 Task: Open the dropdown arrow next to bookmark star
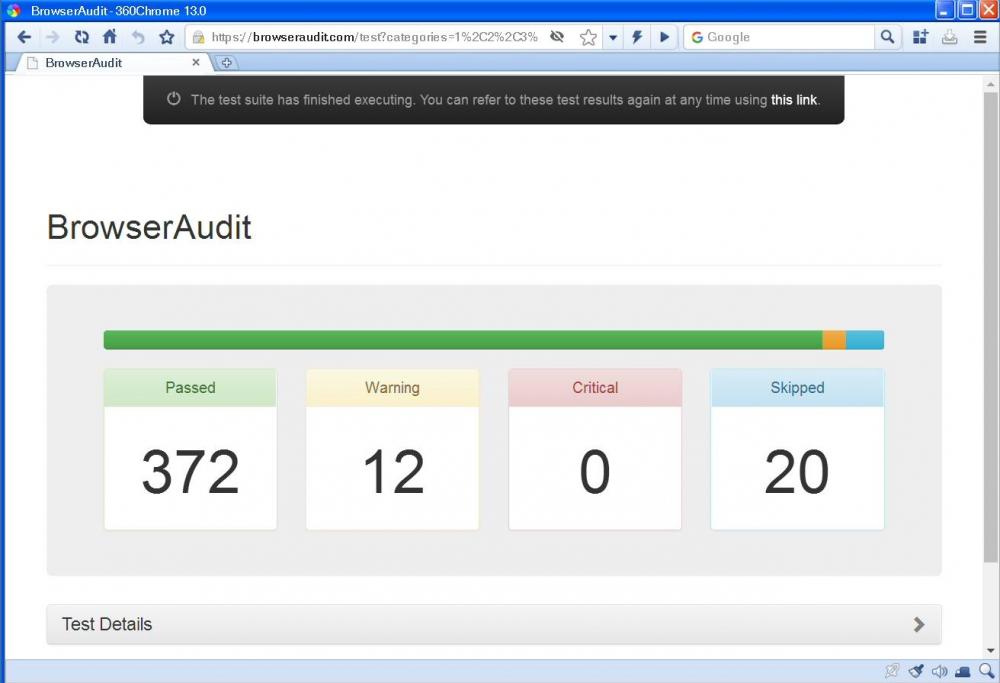[613, 37]
